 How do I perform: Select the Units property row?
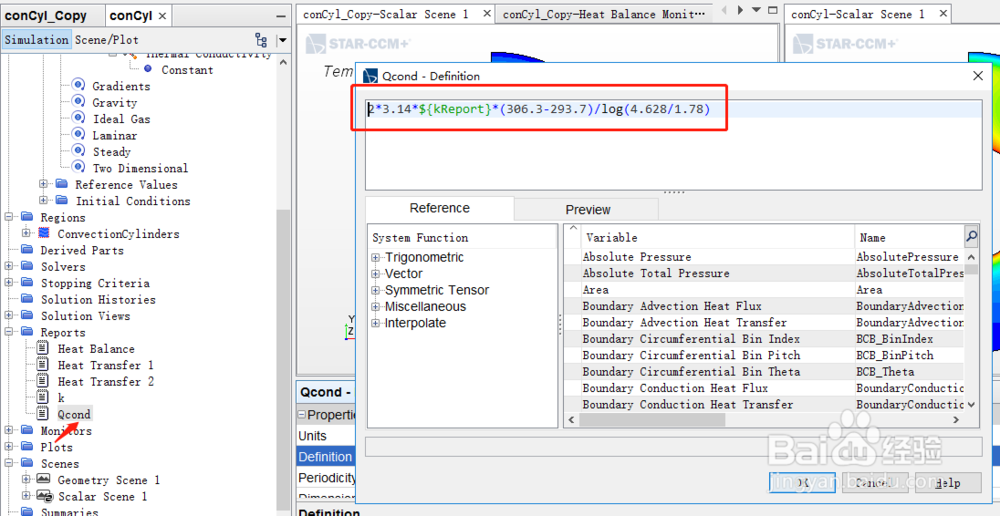(326, 436)
